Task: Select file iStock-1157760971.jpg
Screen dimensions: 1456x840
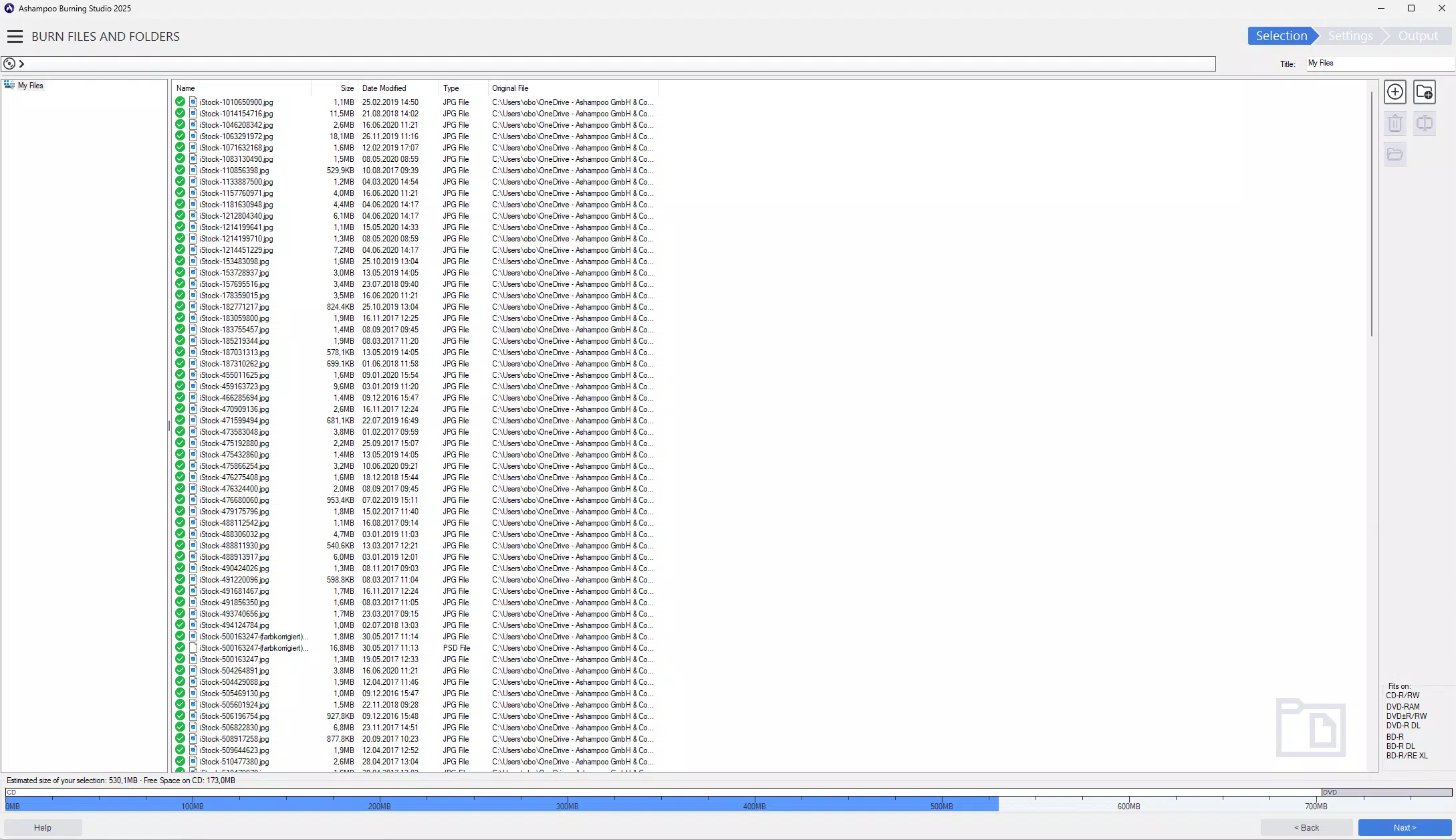Action: coord(236,193)
